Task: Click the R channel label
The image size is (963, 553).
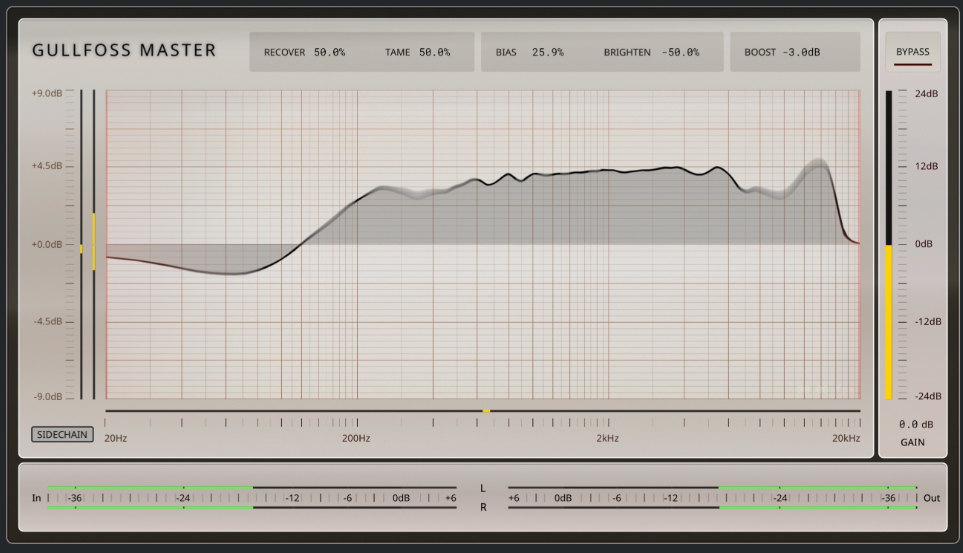Action: pos(483,508)
